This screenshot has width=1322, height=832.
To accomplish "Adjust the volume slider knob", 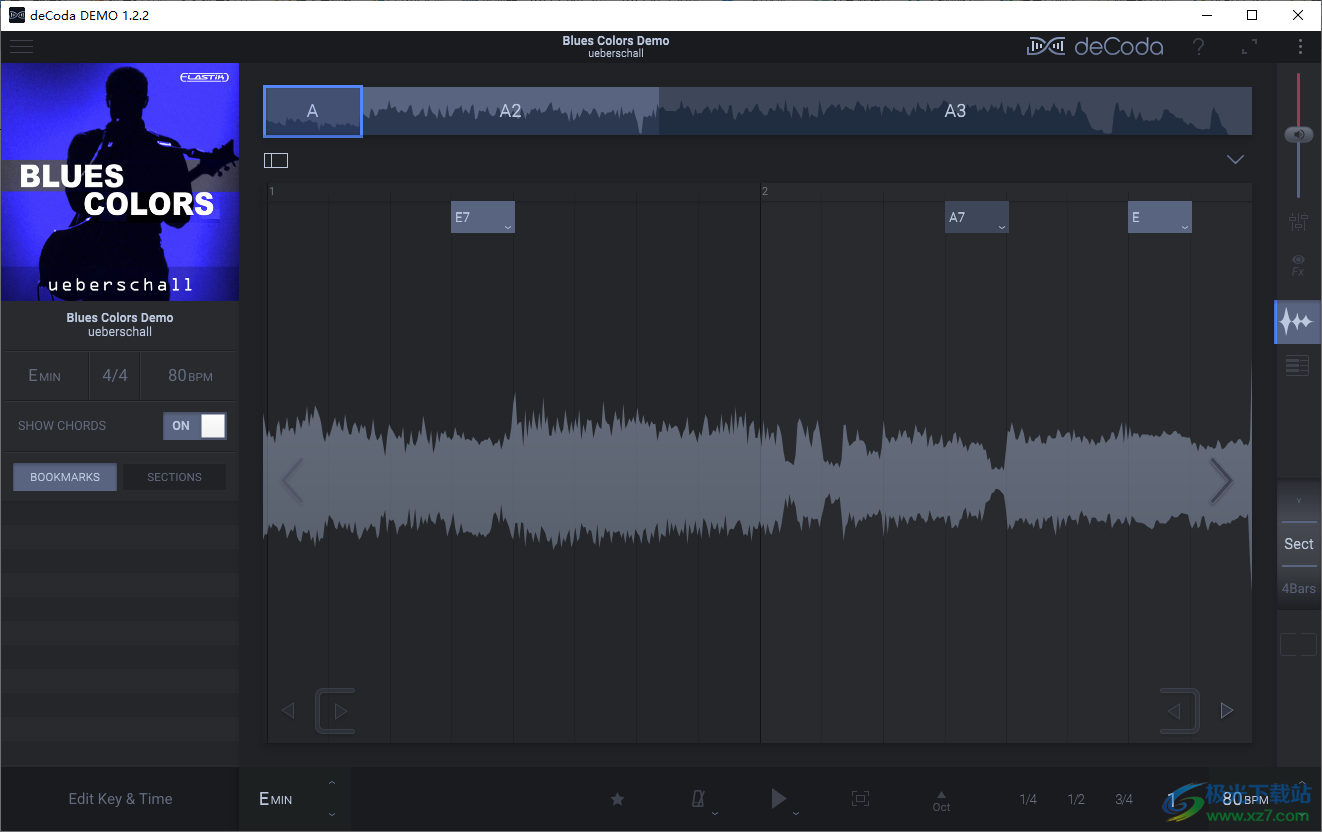I will (x=1298, y=134).
